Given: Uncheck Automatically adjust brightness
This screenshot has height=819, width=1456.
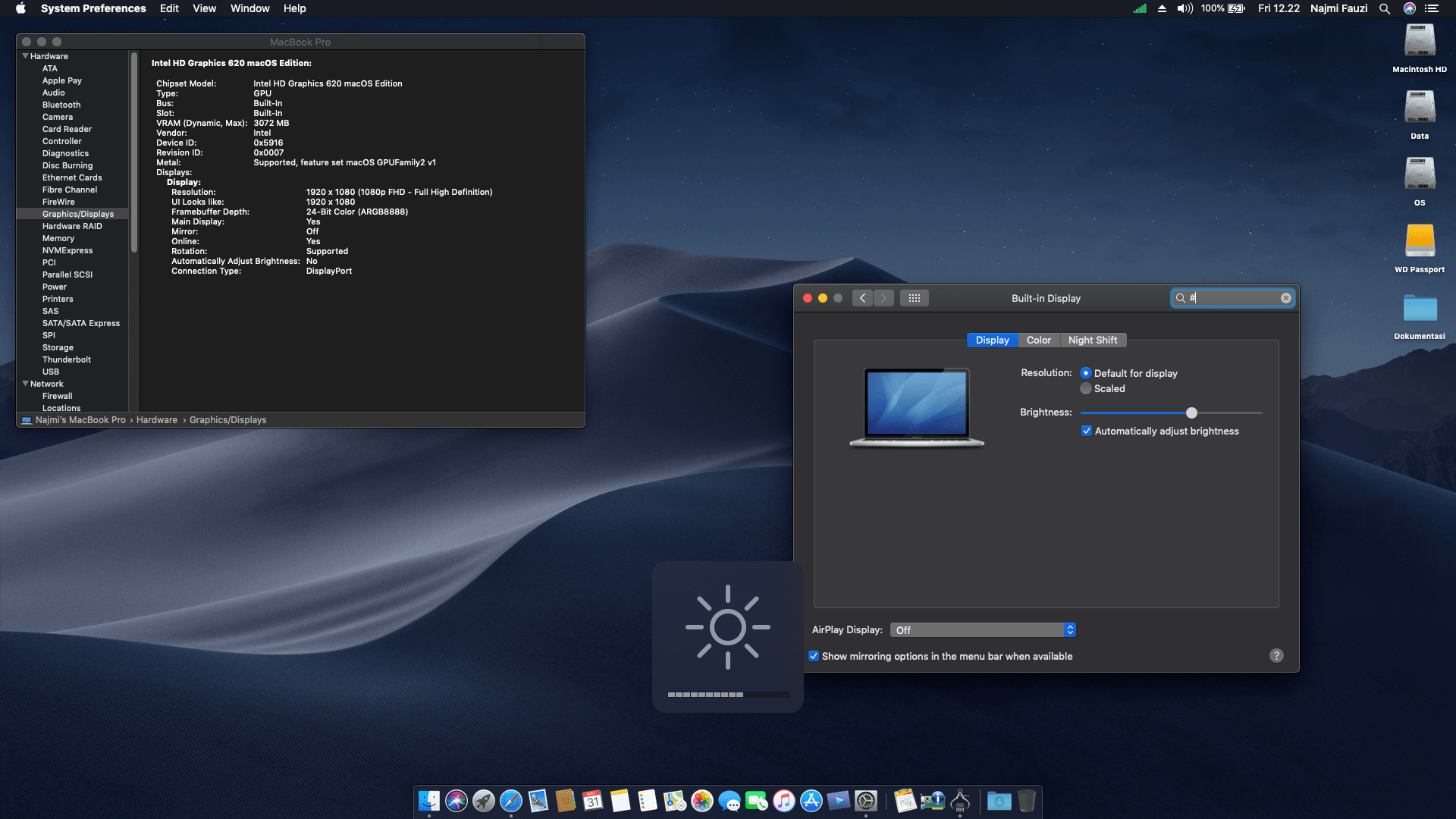Looking at the screenshot, I should coord(1087,431).
